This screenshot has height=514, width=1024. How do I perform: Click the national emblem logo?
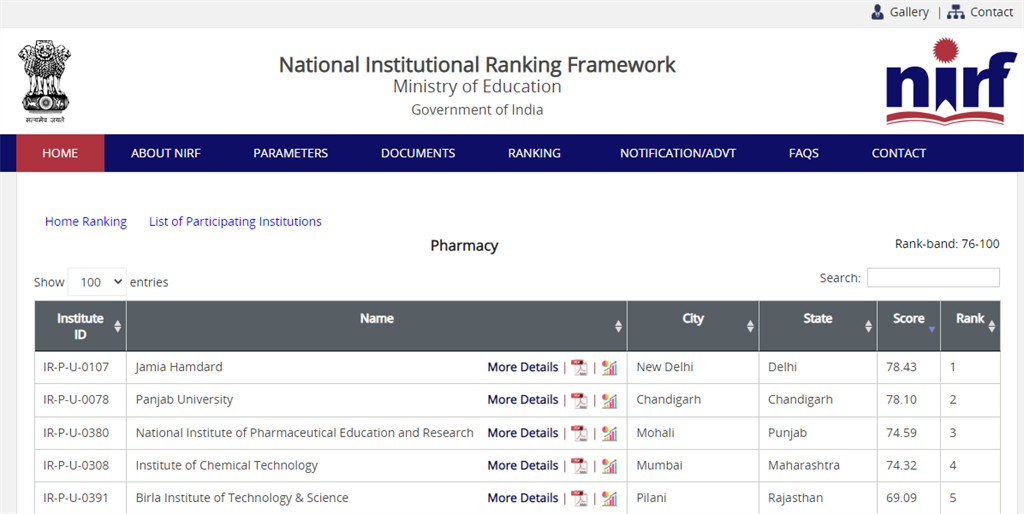pos(44,81)
